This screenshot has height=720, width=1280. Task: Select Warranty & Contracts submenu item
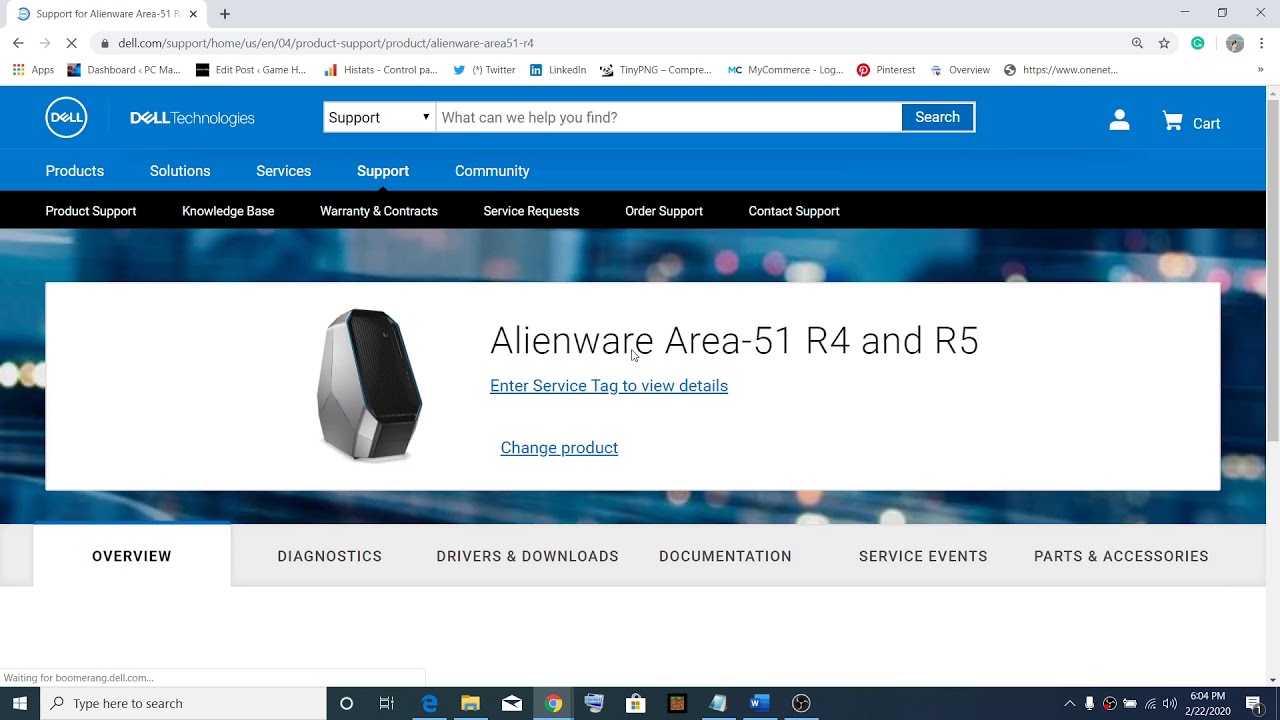click(x=379, y=211)
